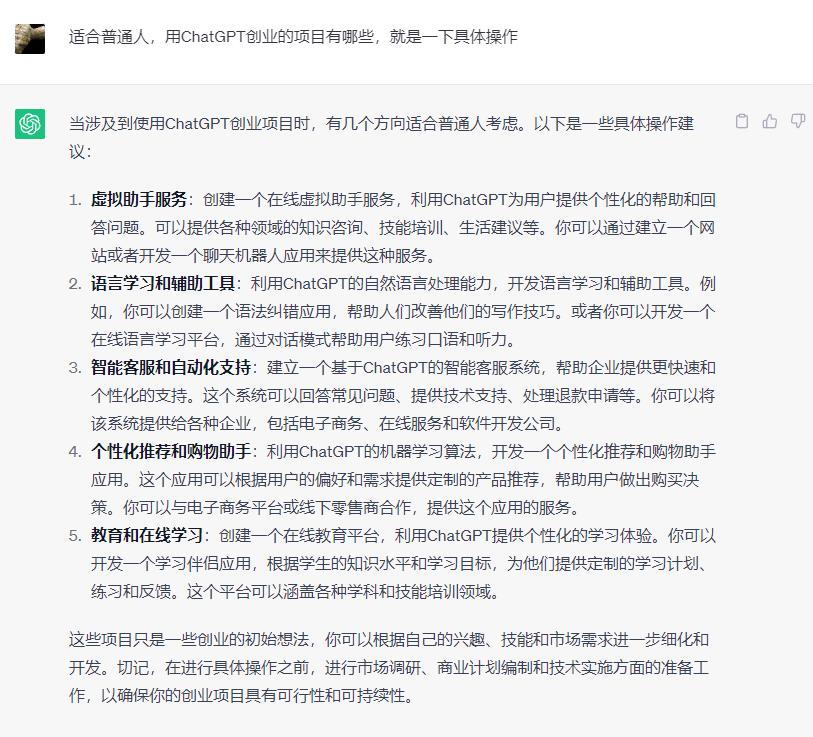The image size is (813, 737).
Task: Click list number 1 in the response
Action: tap(74, 199)
